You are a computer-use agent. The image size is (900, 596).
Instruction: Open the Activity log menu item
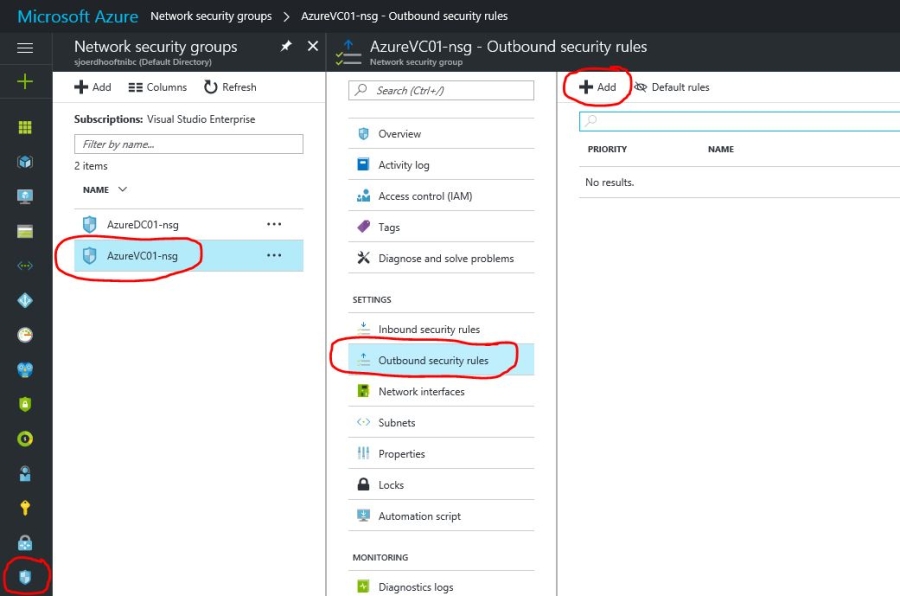tap(441, 165)
